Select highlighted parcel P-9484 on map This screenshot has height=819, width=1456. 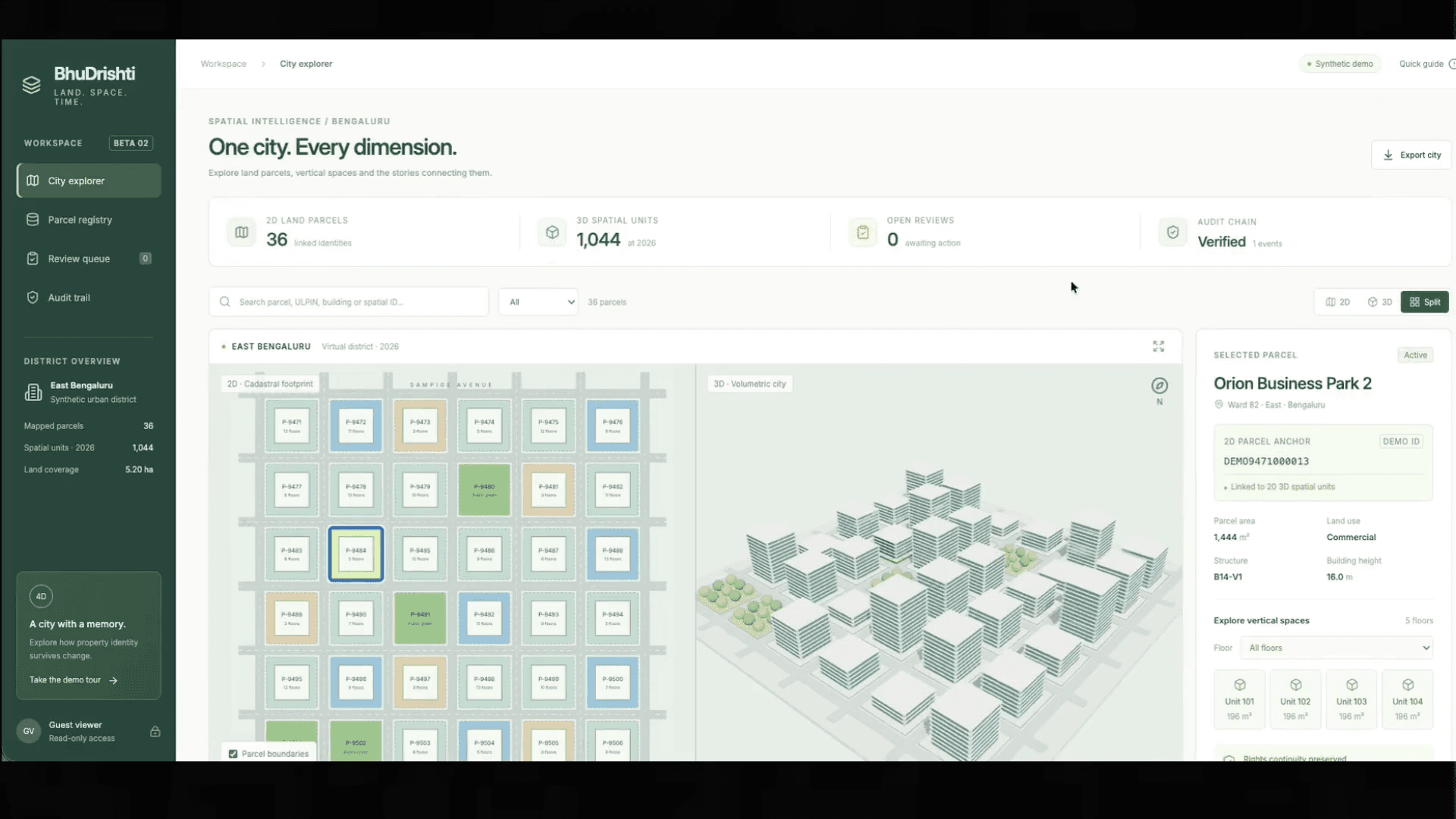[x=356, y=554]
